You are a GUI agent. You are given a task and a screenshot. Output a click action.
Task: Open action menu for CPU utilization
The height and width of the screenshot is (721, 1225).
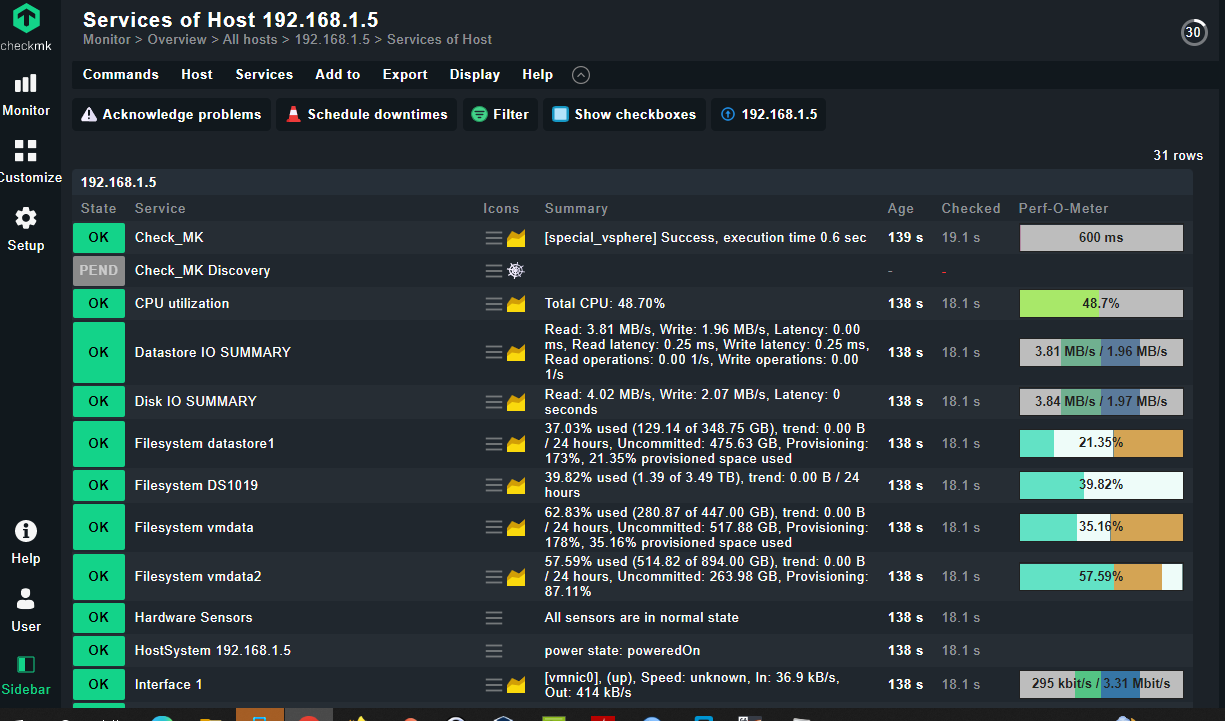point(494,304)
